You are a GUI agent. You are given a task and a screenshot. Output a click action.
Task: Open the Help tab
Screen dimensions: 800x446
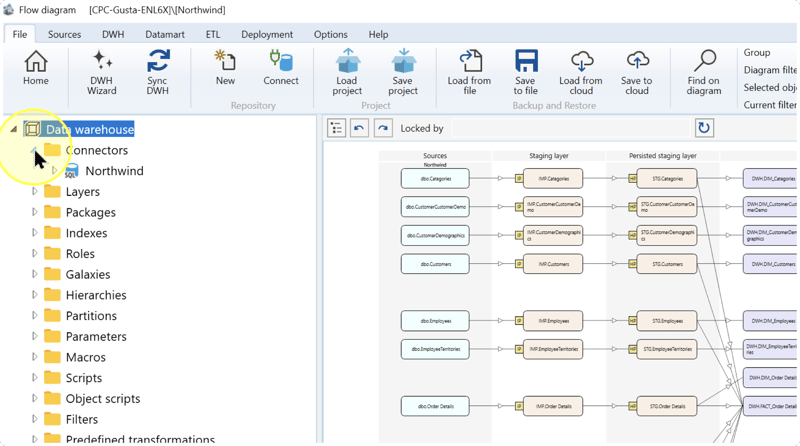(x=378, y=34)
